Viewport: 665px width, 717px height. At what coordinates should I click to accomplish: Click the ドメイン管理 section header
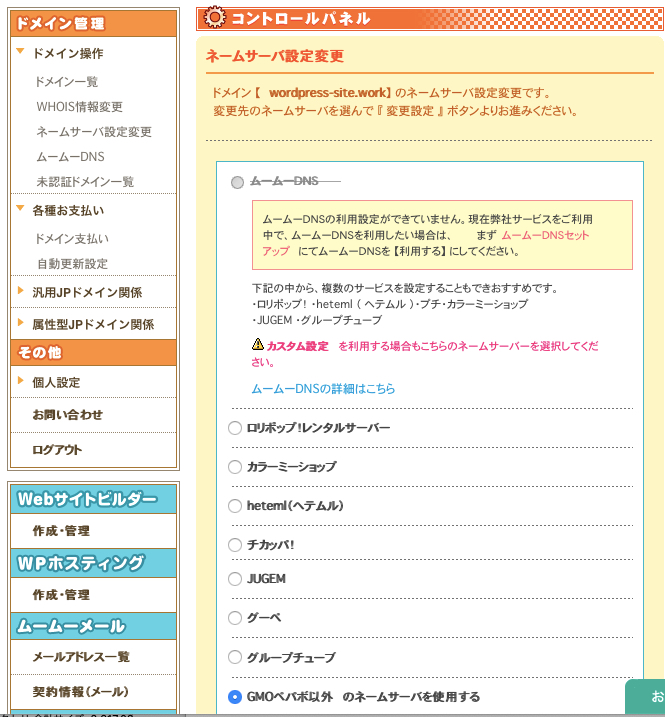pyautogui.click(x=93, y=23)
